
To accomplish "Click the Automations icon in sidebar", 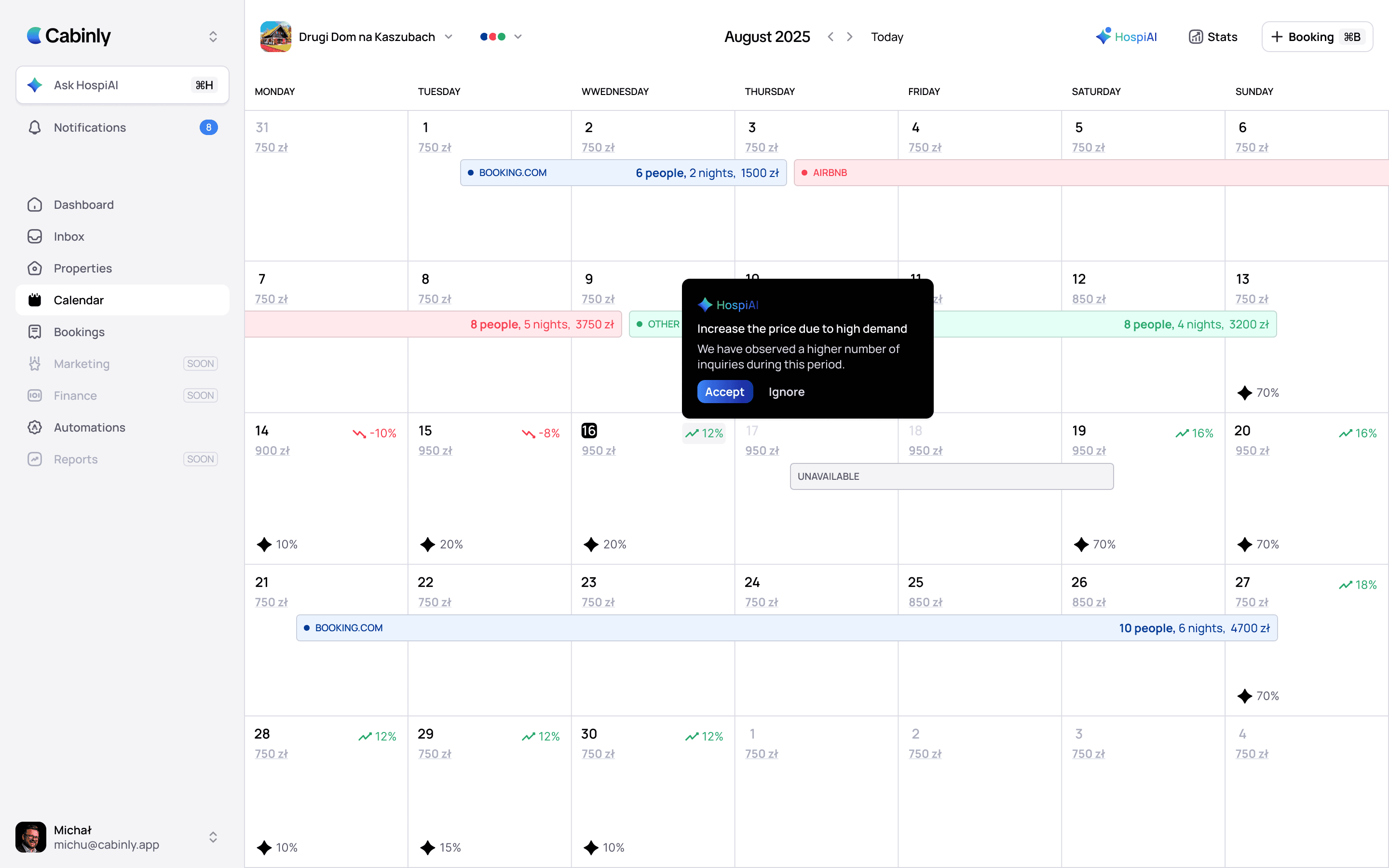I will 34,428.
